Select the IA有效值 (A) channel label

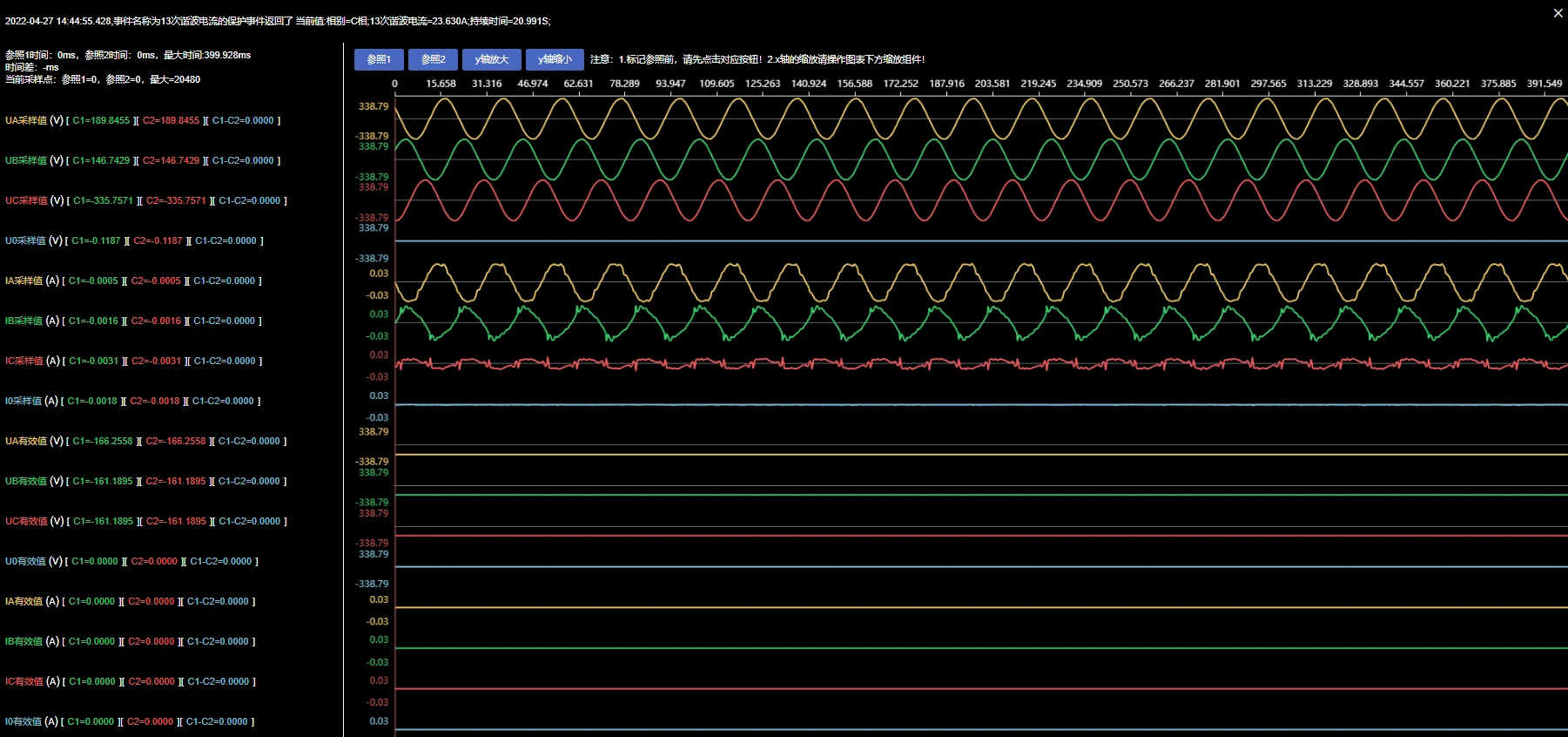pos(32,601)
